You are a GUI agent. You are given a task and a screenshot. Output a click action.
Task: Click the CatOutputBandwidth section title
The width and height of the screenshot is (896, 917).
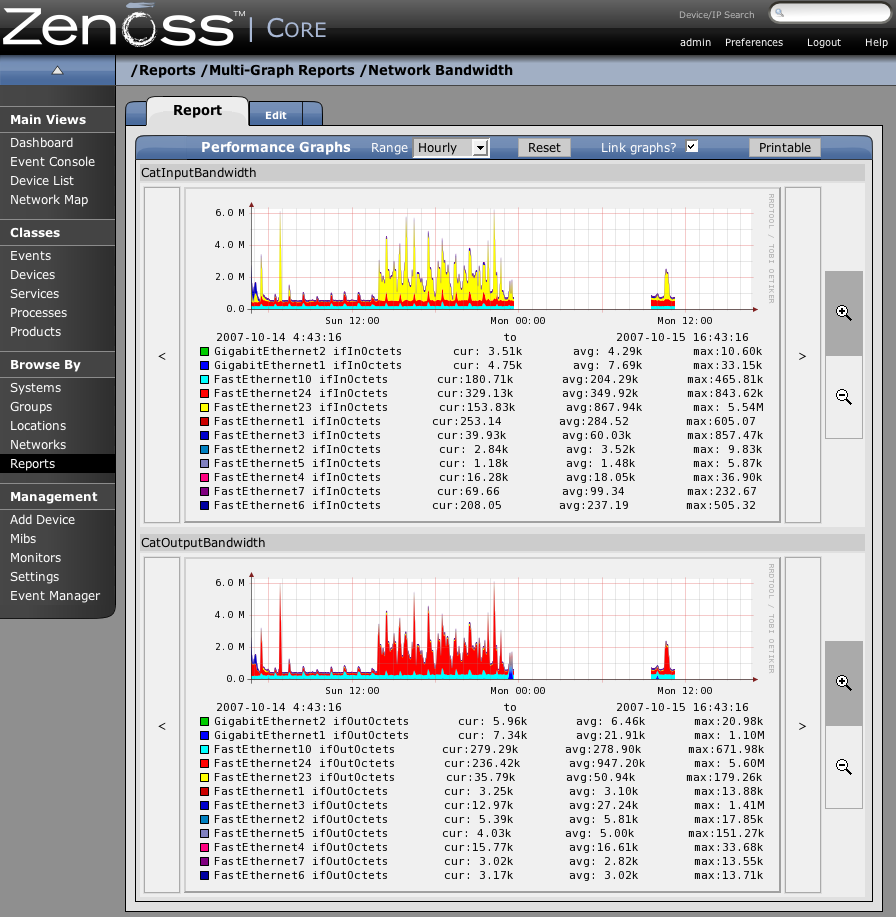(x=203, y=543)
